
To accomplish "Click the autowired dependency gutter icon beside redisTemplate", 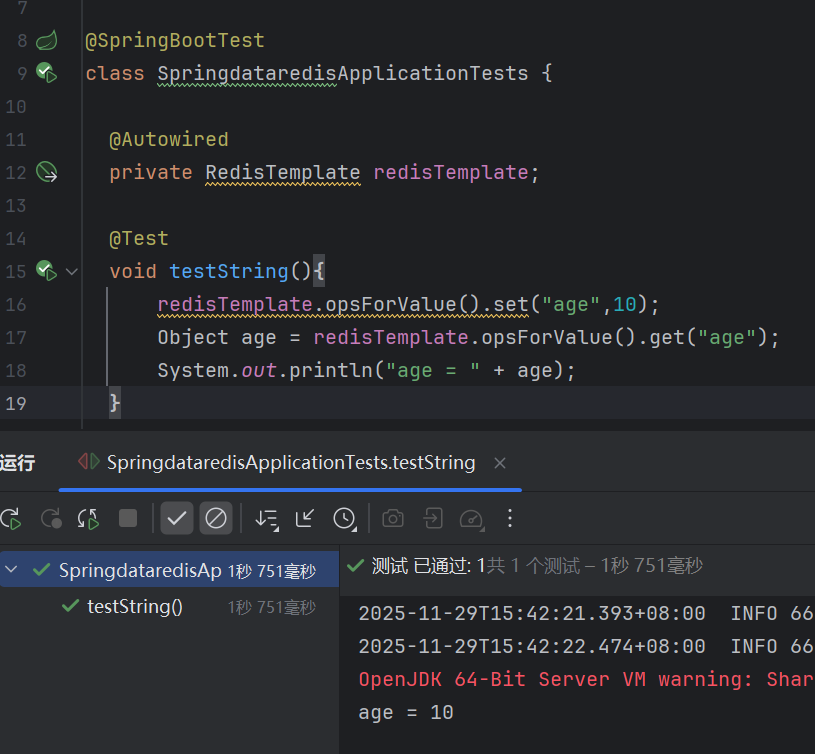I will point(46,172).
